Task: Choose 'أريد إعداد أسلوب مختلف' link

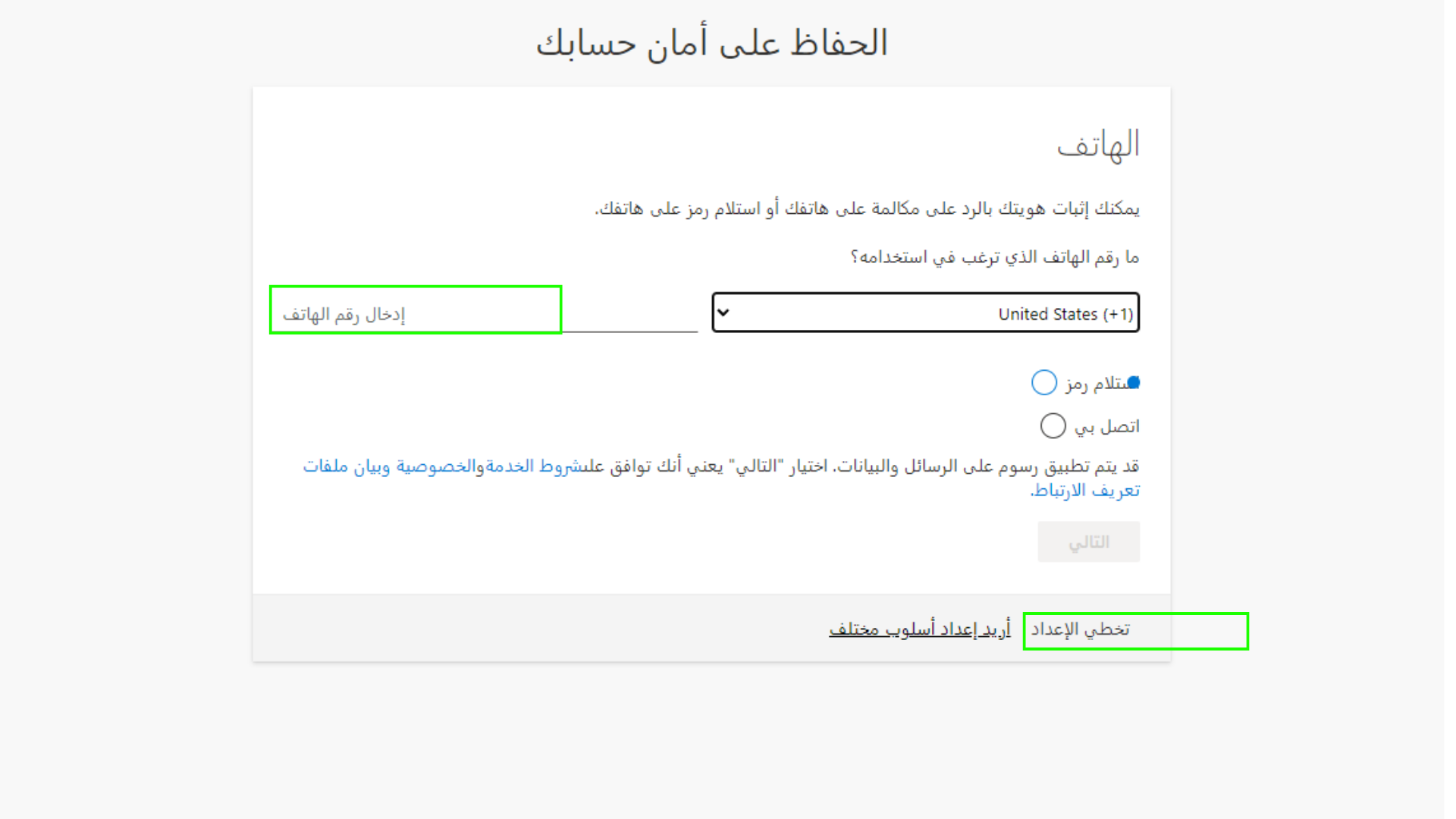Action: pyautogui.click(x=919, y=629)
